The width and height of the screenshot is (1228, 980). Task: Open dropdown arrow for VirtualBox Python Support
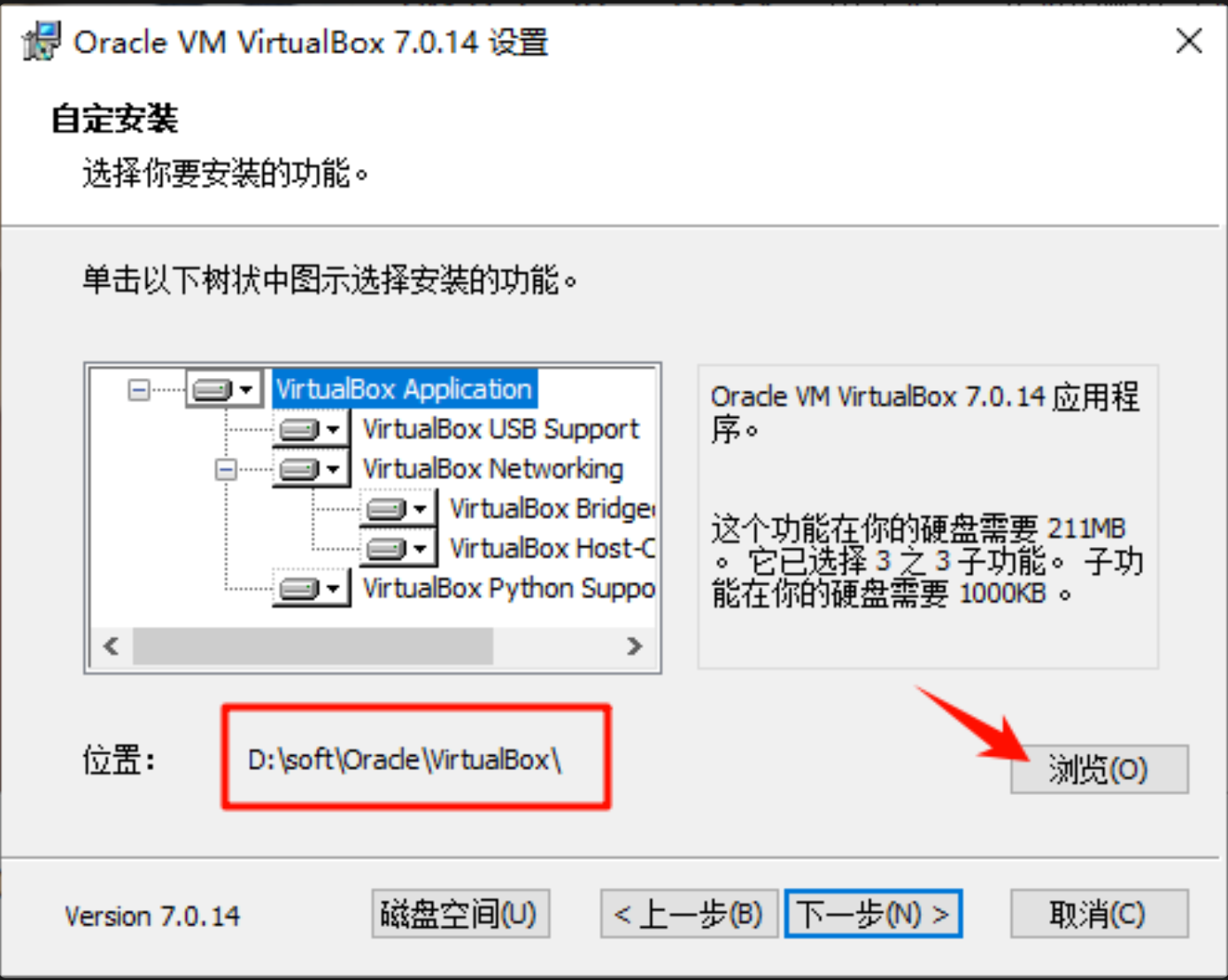tap(333, 589)
